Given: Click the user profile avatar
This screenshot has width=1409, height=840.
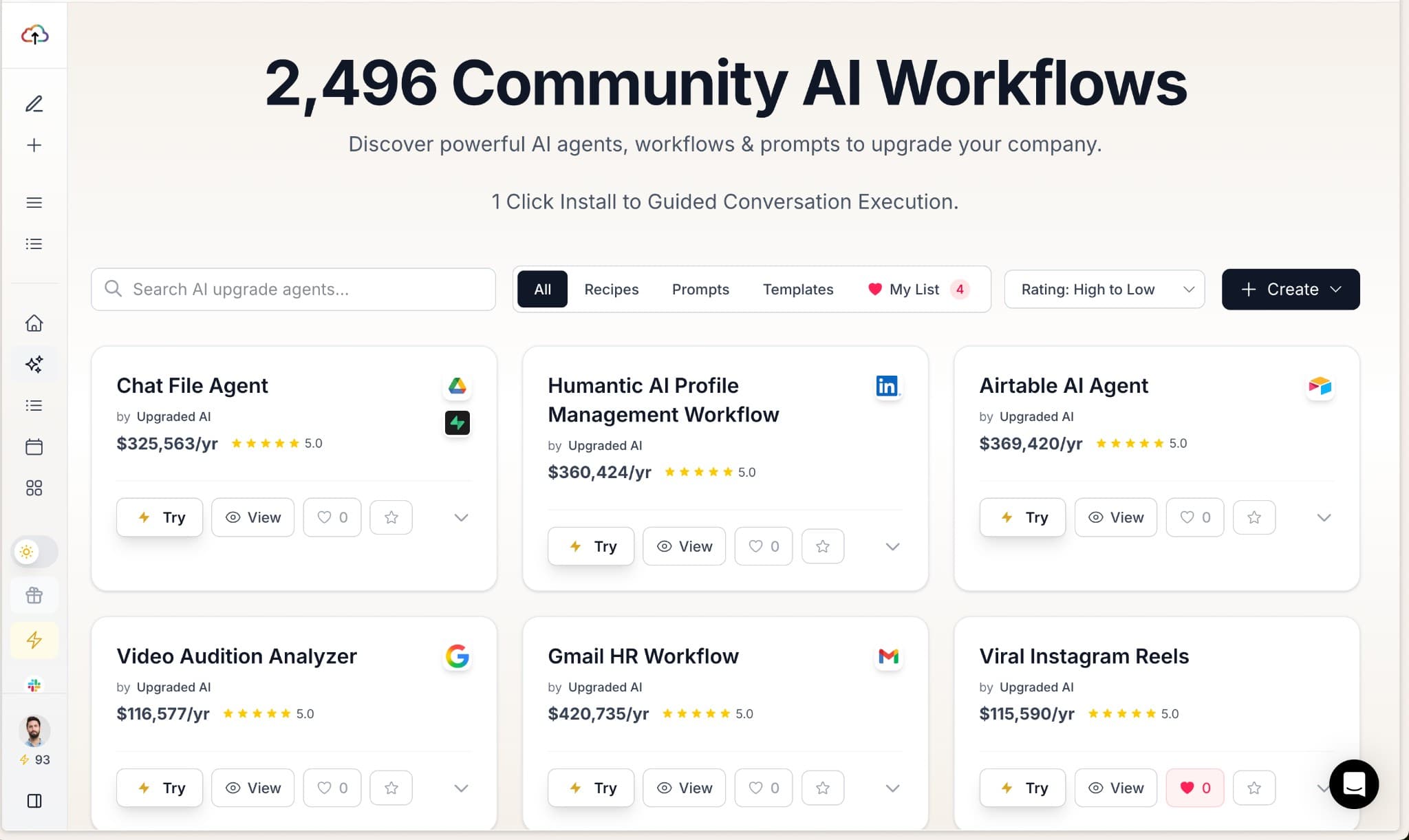Looking at the screenshot, I should (x=34, y=731).
